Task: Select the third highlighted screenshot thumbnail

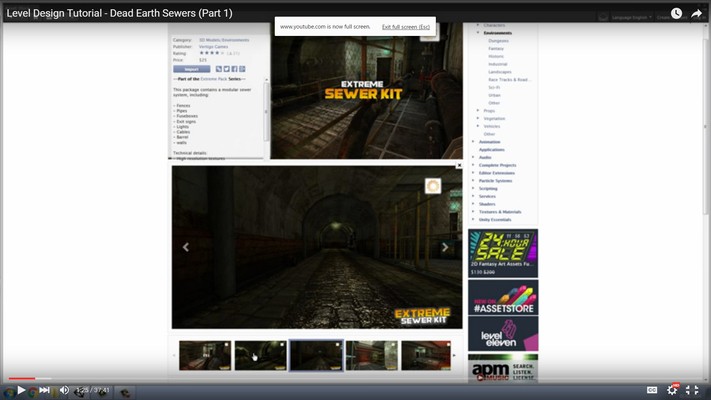Action: (x=316, y=356)
